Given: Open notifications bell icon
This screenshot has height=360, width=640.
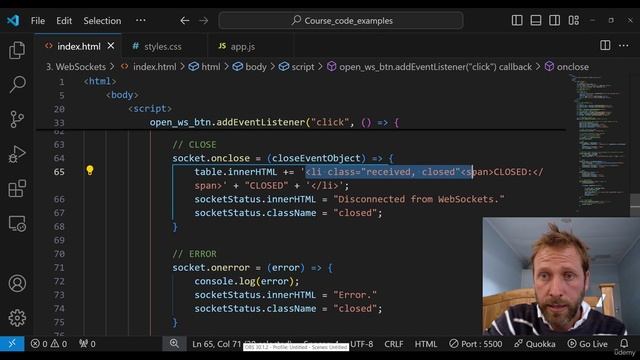Looking at the screenshot, I should point(624,344).
